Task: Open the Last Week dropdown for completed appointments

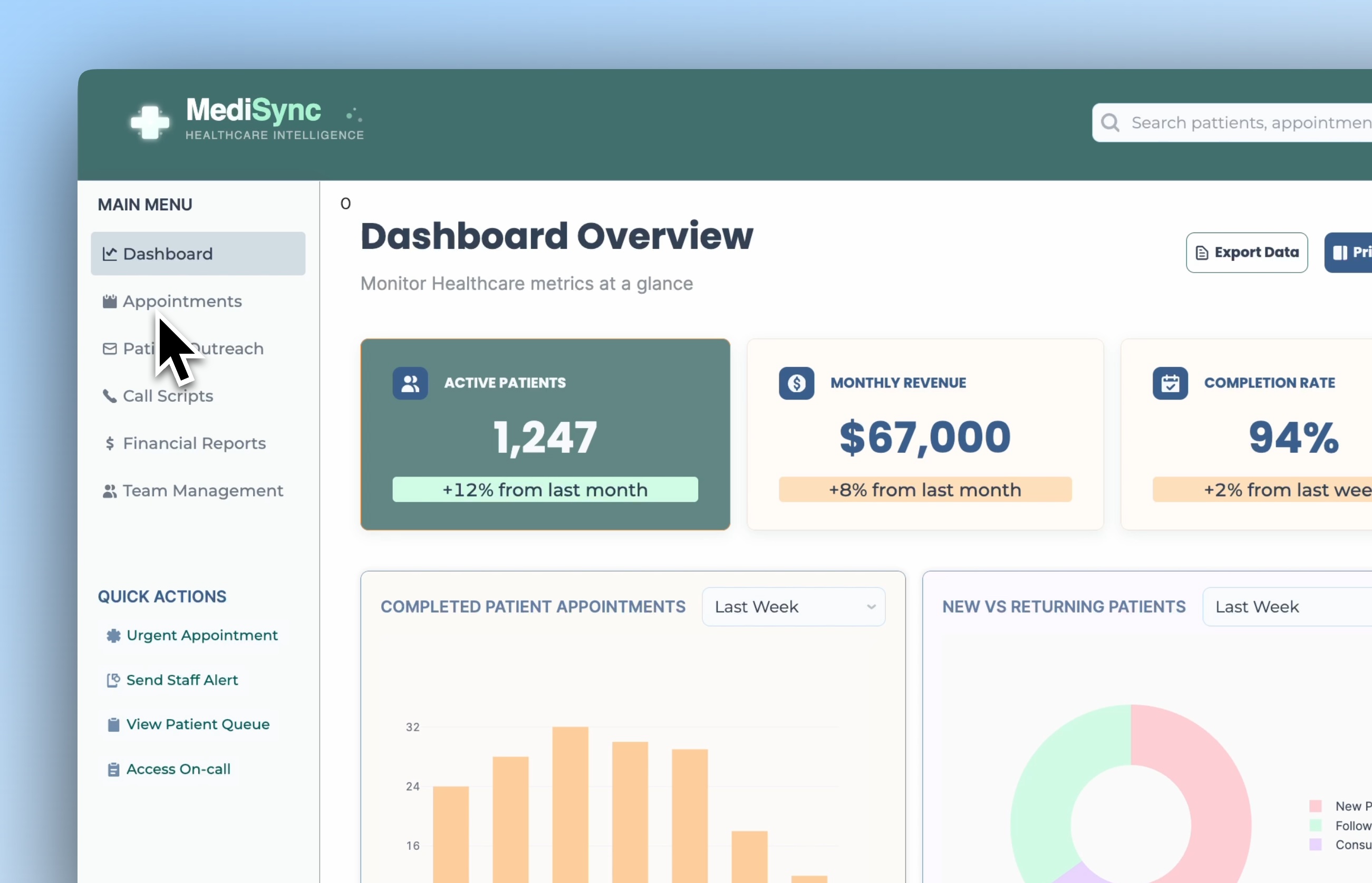Action: [x=794, y=606]
